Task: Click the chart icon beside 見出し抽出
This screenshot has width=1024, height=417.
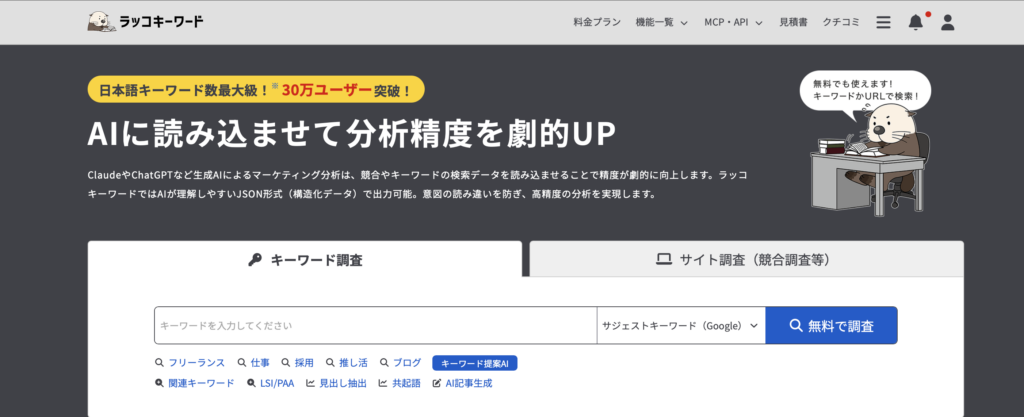Action: 310,383
